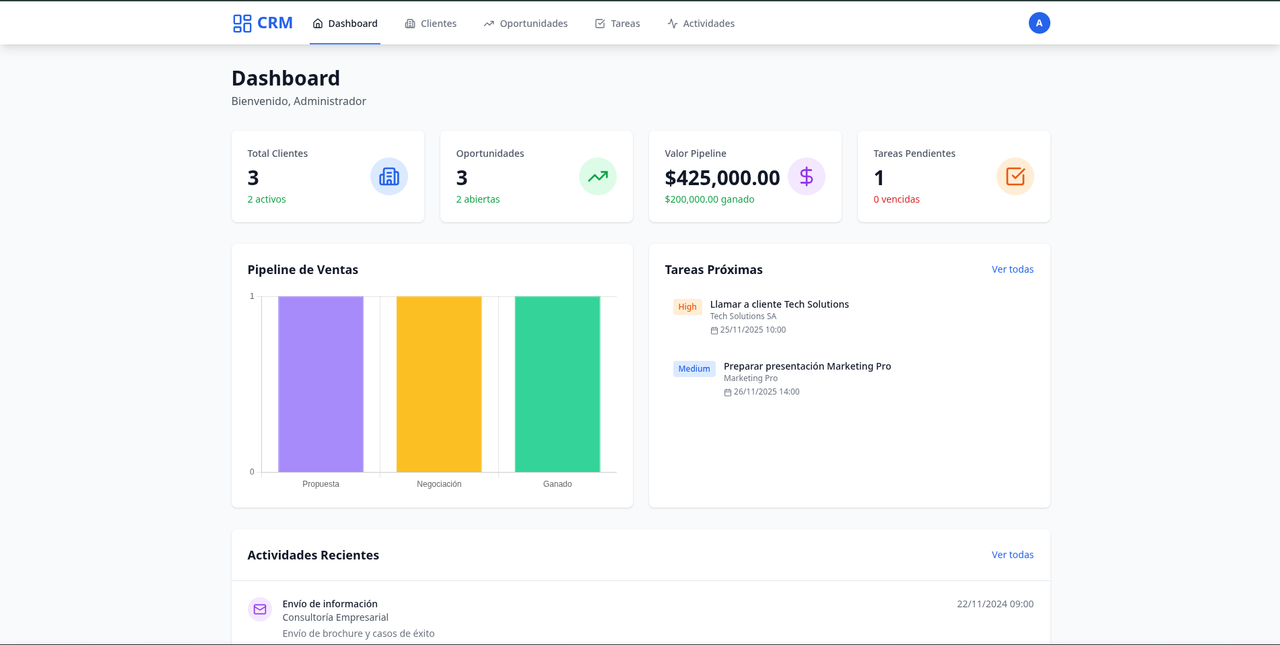The height and width of the screenshot is (645, 1280).
Task: Click the orange check icon in Tareas Pendientes card
Action: [x=1015, y=176]
